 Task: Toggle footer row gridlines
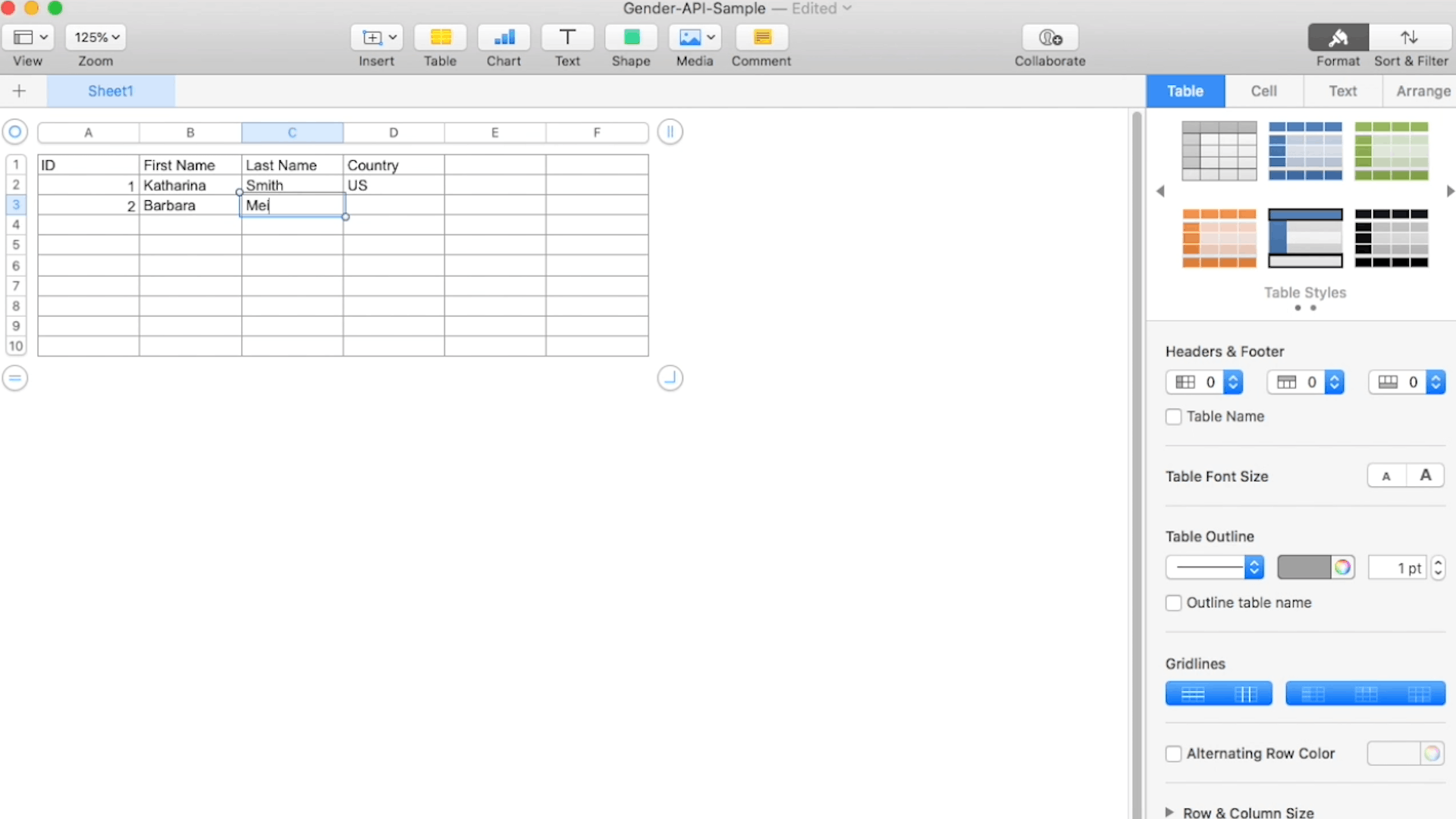pos(1419,694)
